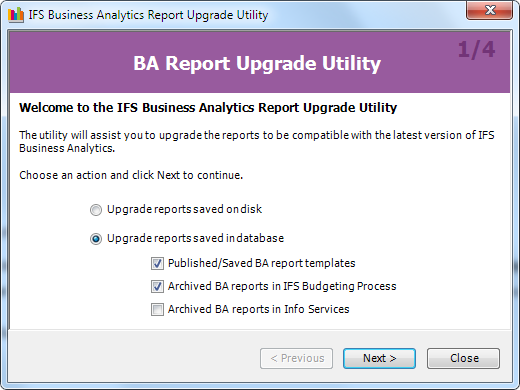The height and width of the screenshot is (390, 520).
Task: Click the window title text in the title bar
Action: point(148,15)
